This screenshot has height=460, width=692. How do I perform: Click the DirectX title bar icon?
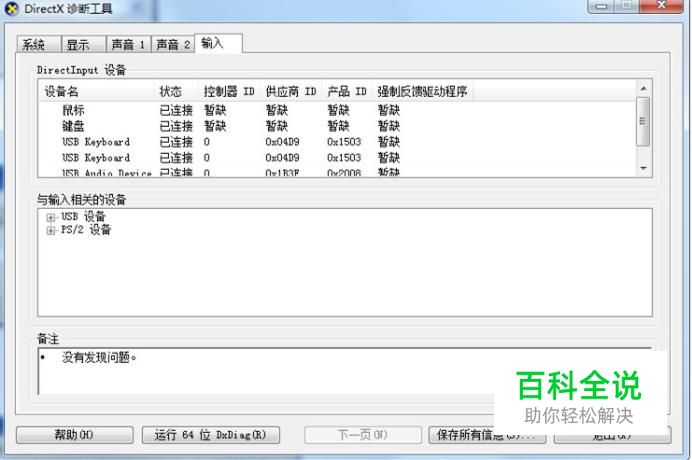pos(11,8)
